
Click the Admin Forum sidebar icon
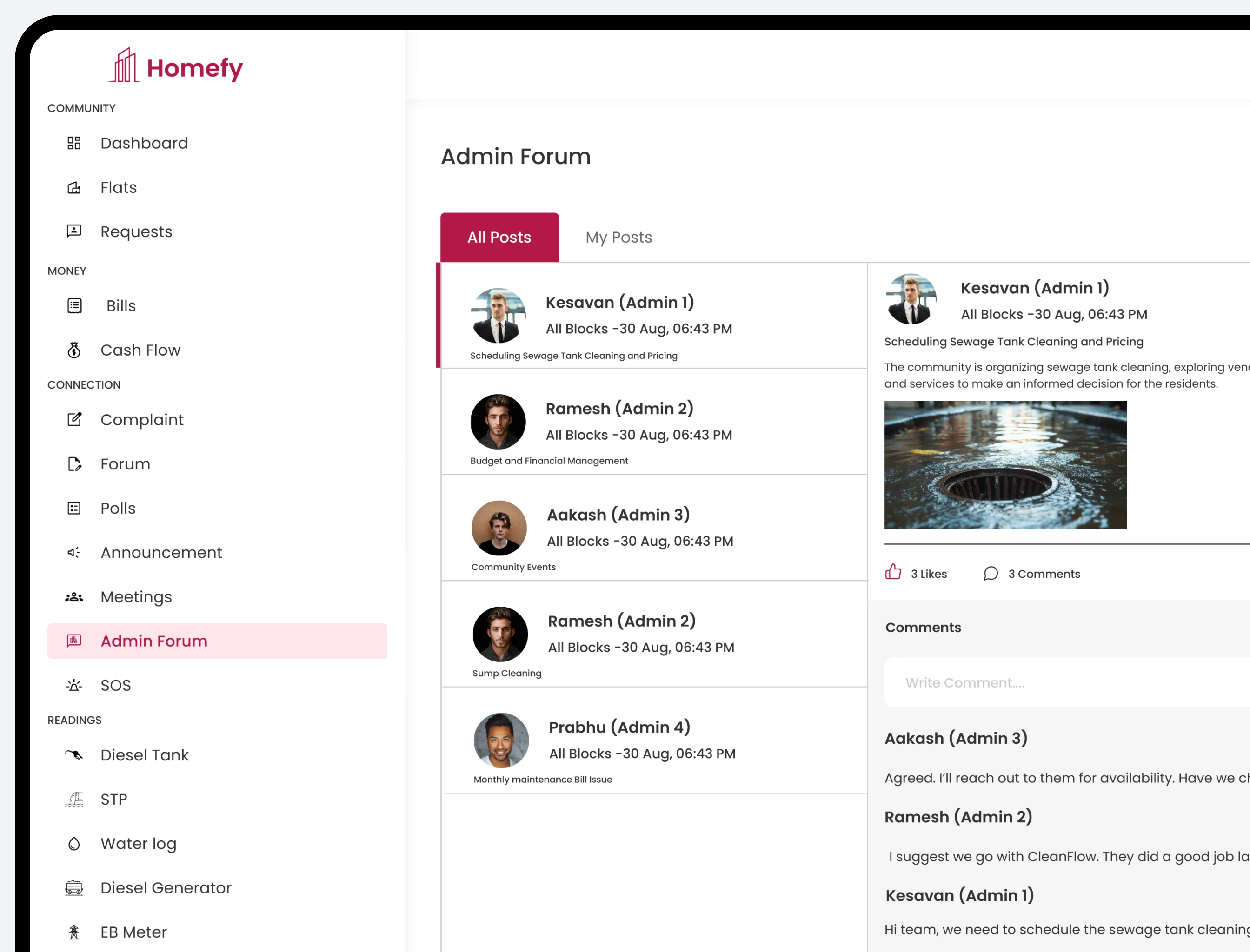pos(73,641)
